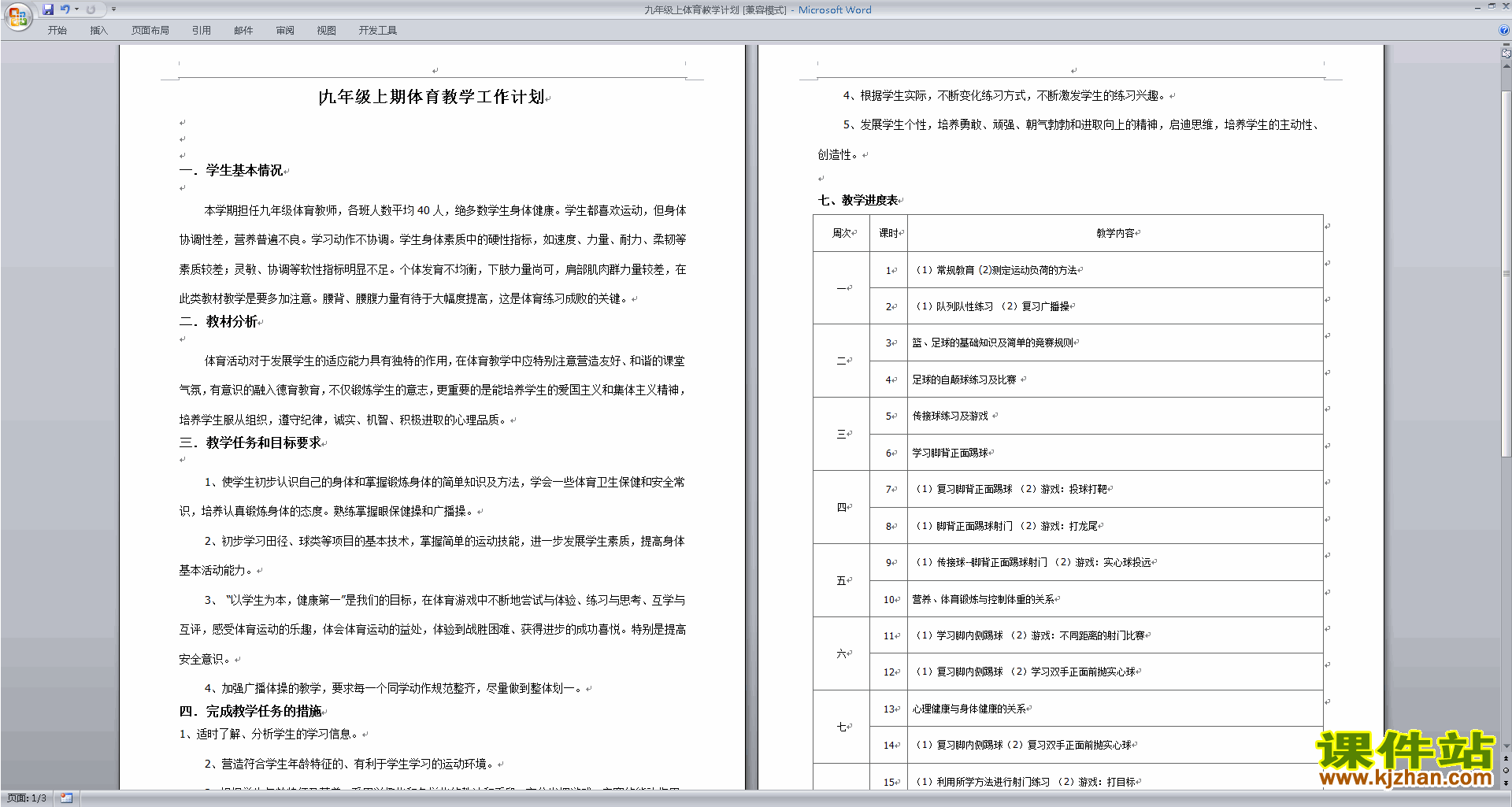1512x807 pixels.
Task: Click the heading 三．教学任务和目标要求
Action: (x=250, y=442)
